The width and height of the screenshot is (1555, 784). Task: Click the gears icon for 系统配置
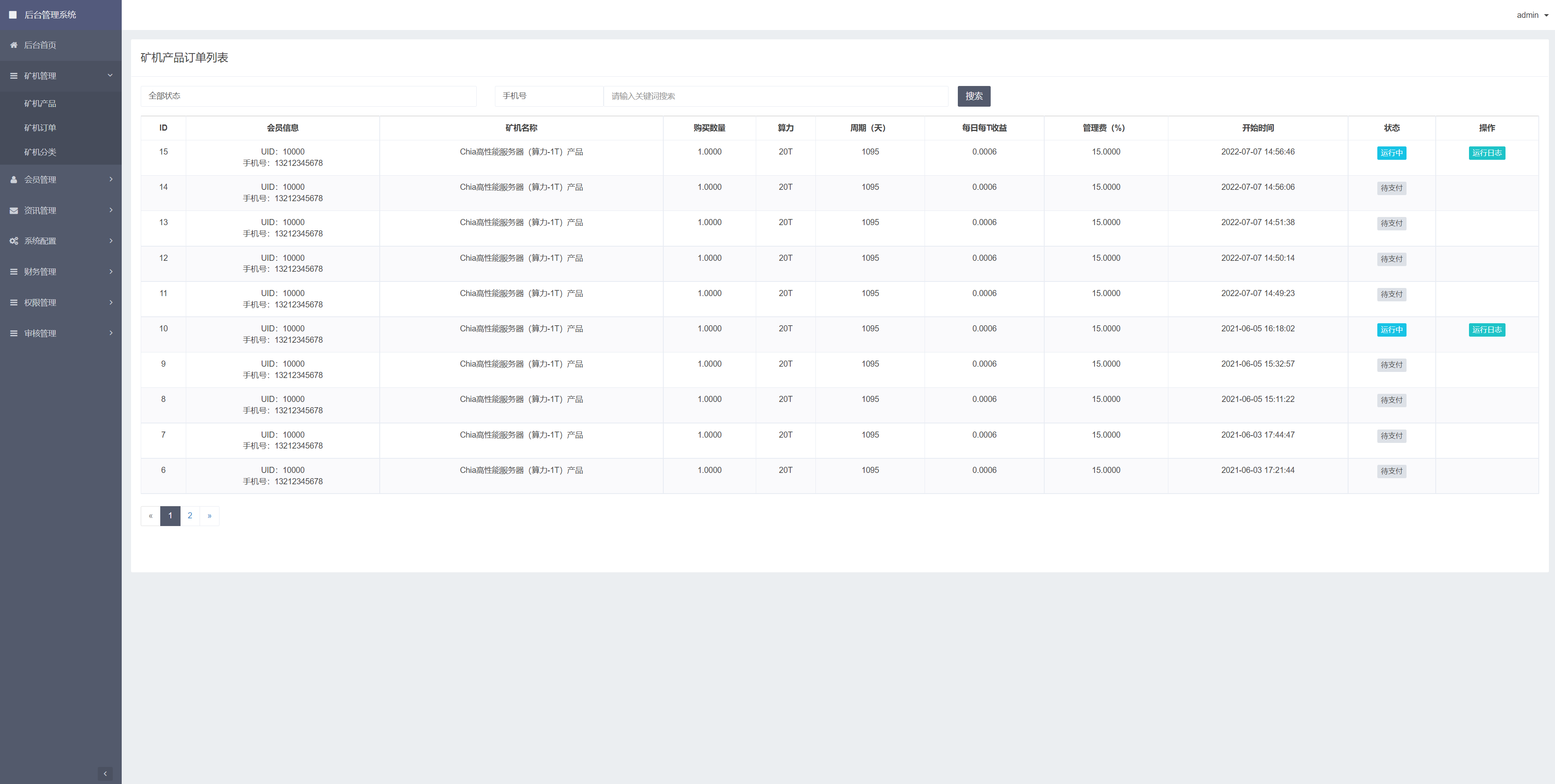[13, 241]
